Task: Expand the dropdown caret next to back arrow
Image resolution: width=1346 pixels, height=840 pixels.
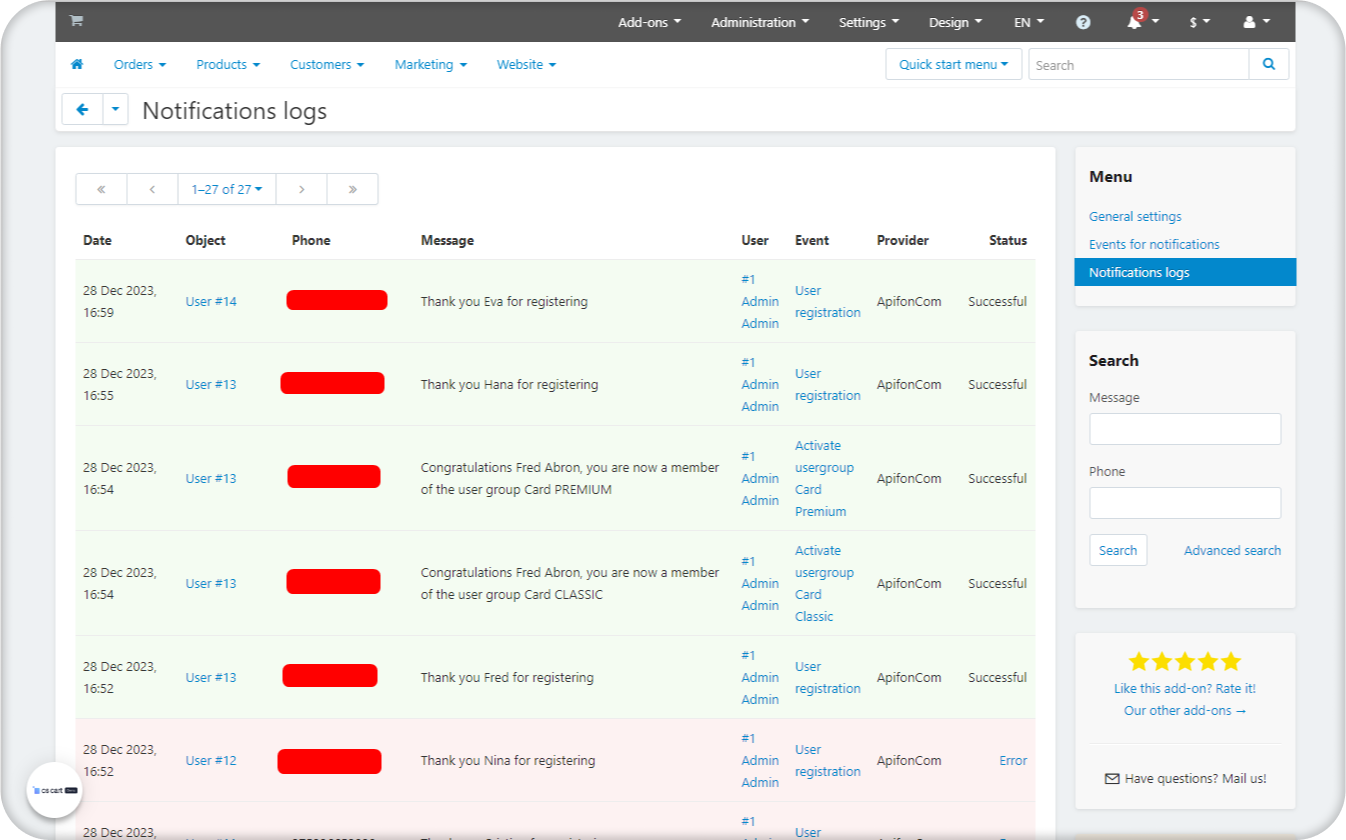Action: point(116,110)
